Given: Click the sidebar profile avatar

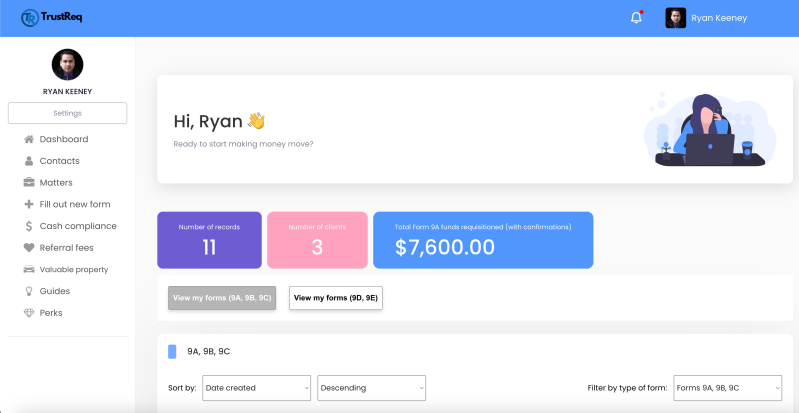Looking at the screenshot, I should coord(67,65).
